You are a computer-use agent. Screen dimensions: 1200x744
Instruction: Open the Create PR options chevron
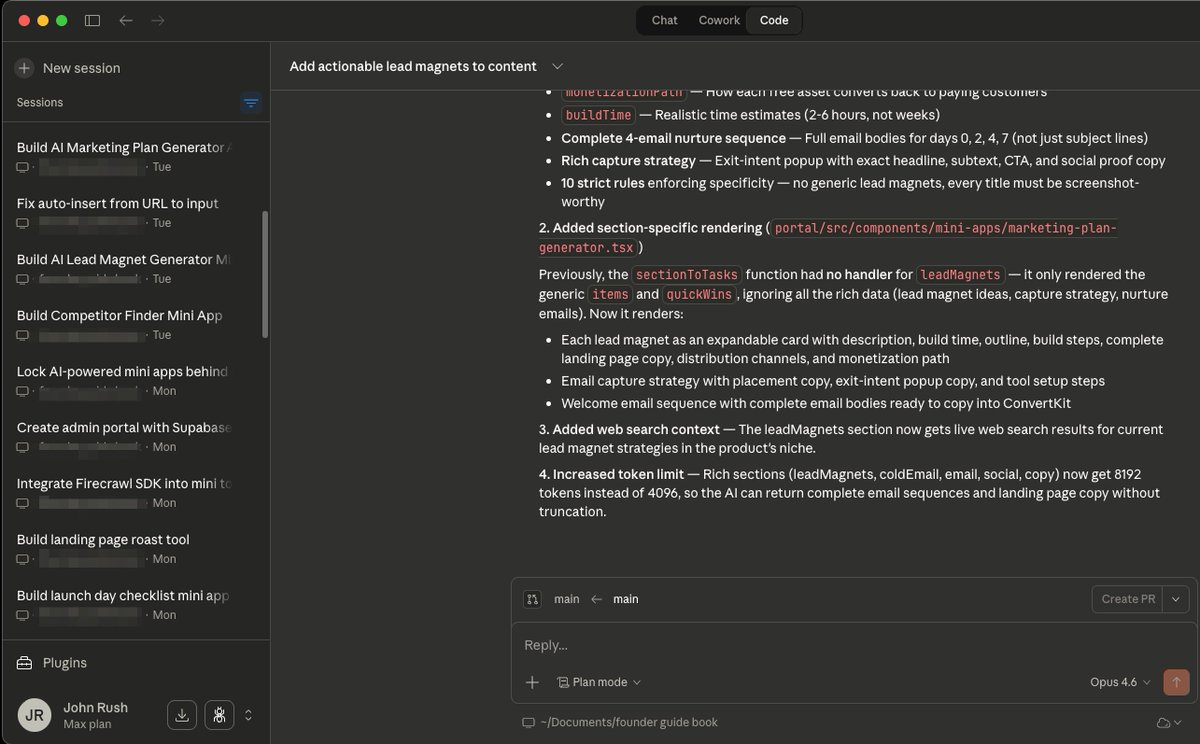point(1175,599)
